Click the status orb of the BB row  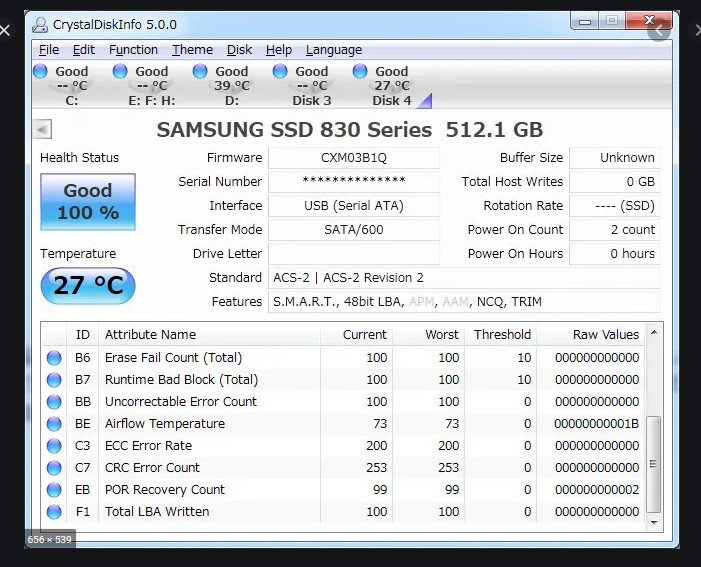point(54,402)
